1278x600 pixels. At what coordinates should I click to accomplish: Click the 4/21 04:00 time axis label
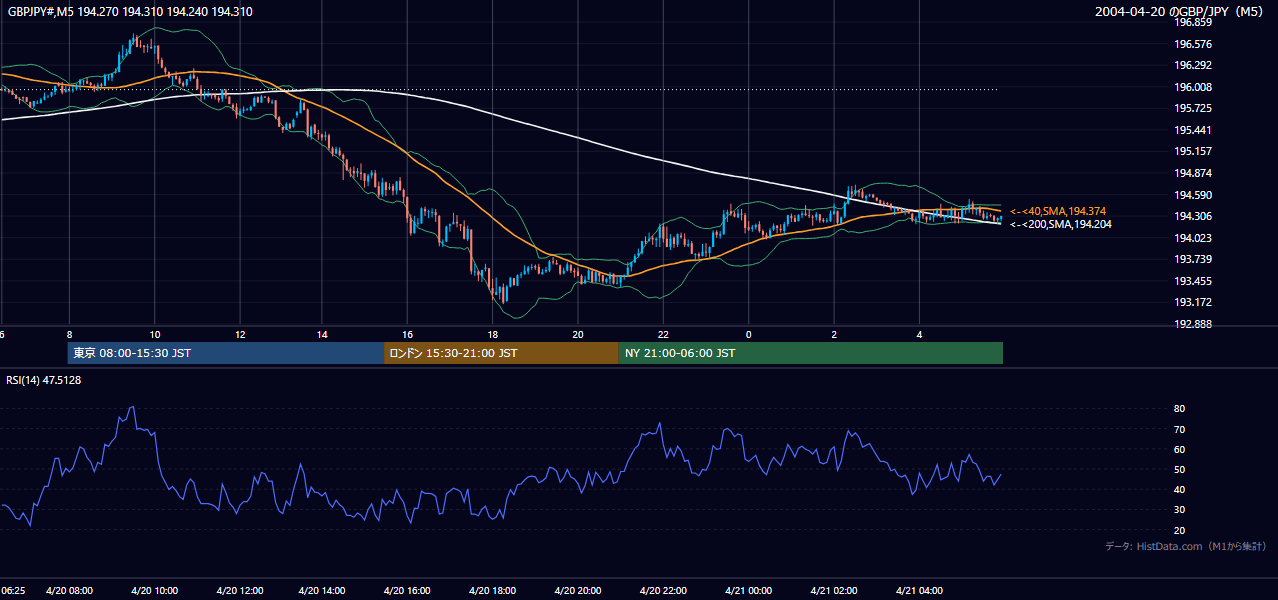click(918, 591)
